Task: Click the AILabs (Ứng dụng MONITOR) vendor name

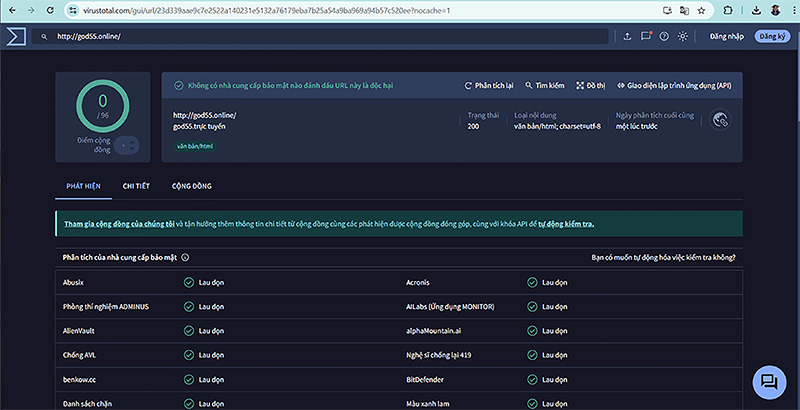Action: [x=450, y=306]
